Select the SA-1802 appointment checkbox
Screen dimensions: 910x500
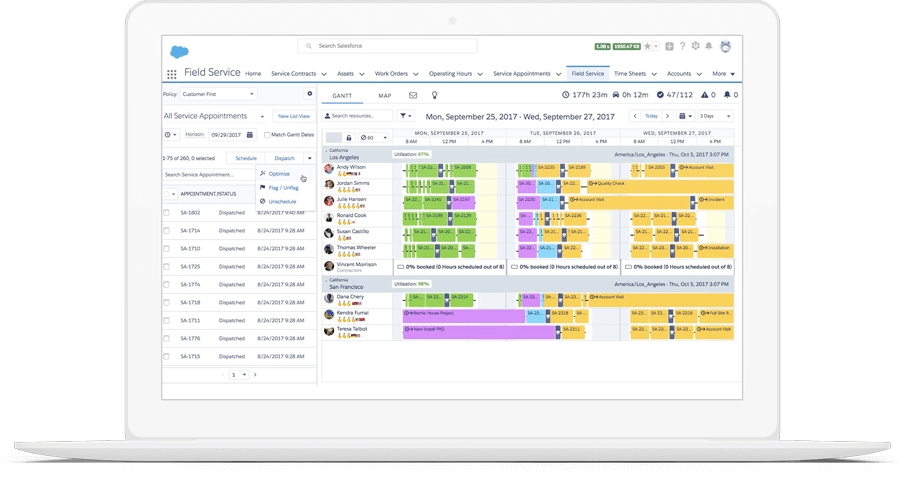point(167,213)
